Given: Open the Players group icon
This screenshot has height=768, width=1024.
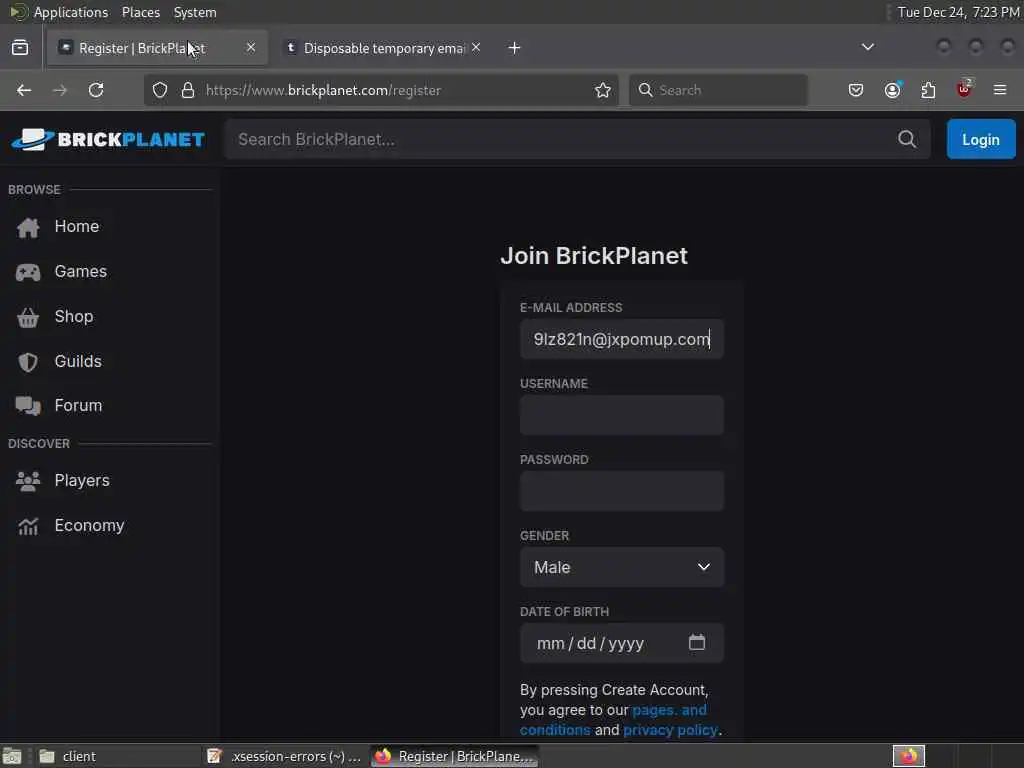Looking at the screenshot, I should 28,481.
